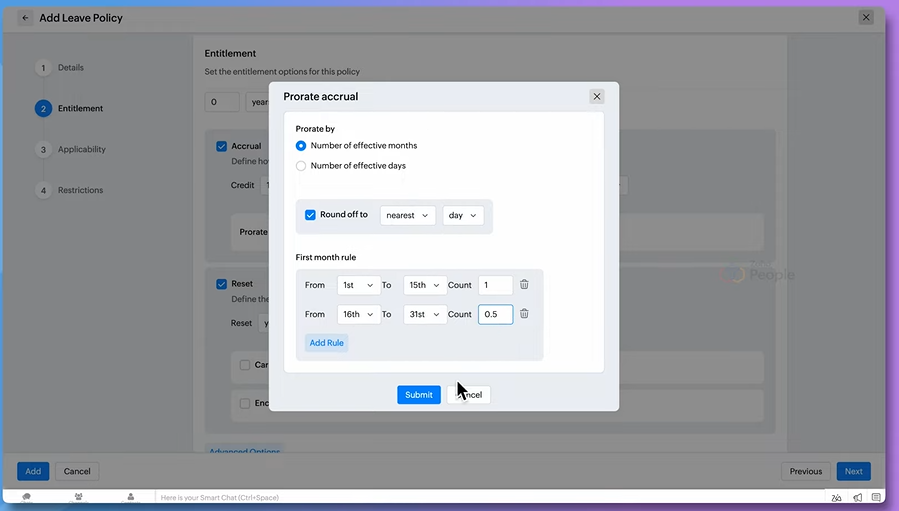Open the contacts icon in bottom bar

point(130,497)
